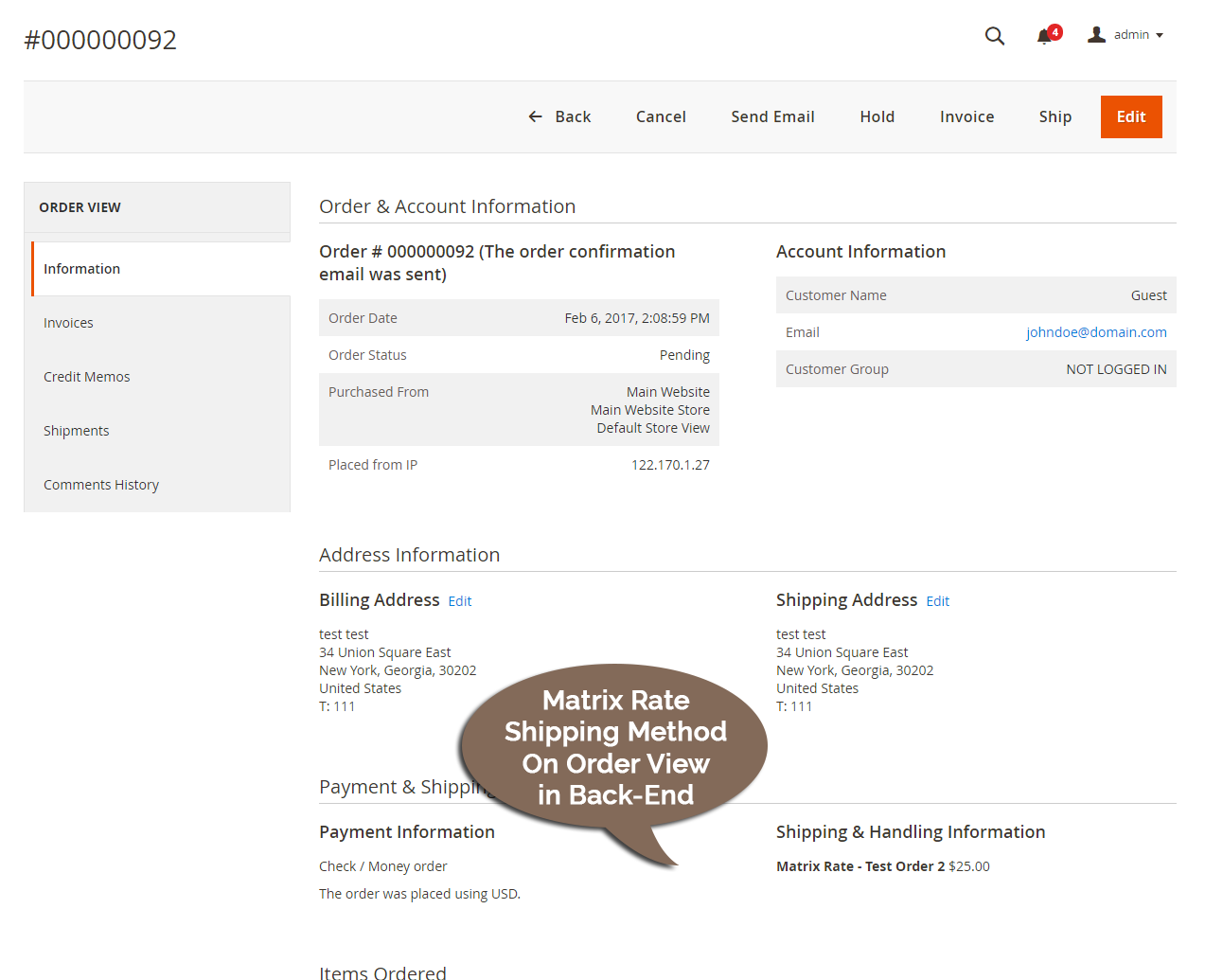This screenshot has width=1205, height=980.
Task: Click the back arrow icon beside Back
Action: coord(535,116)
